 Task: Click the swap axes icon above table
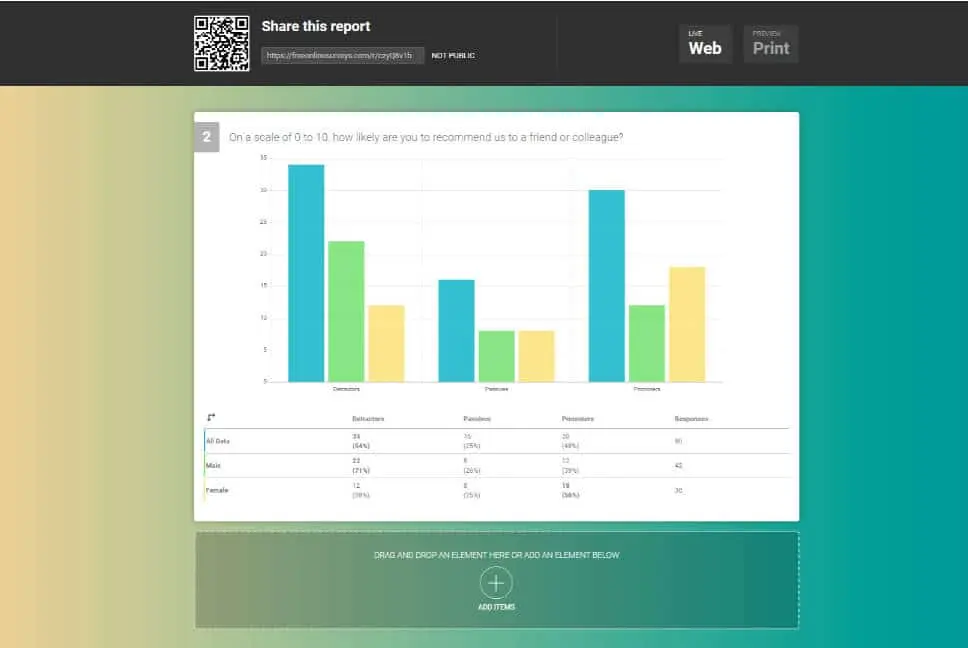[211, 417]
